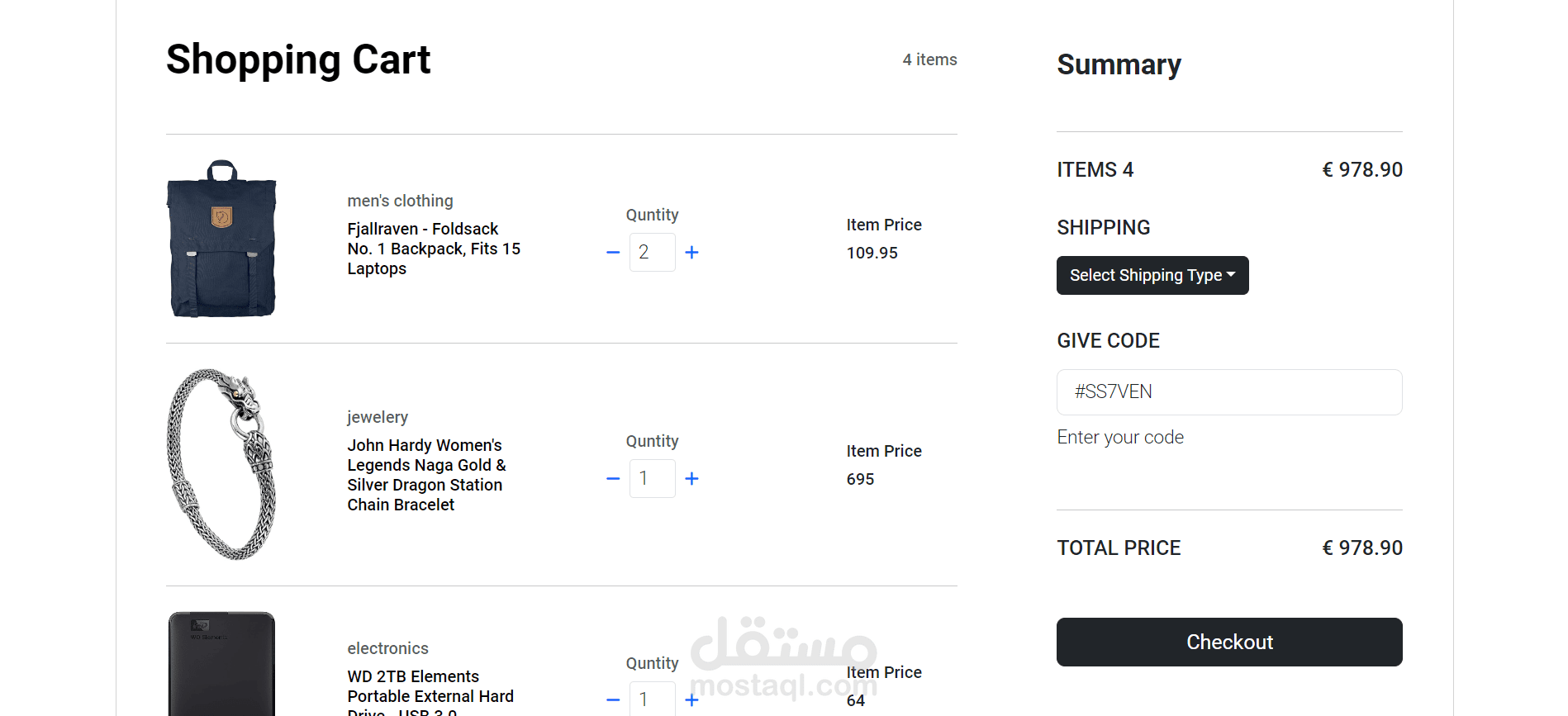1568x716 pixels.
Task: Click the bracelet quantity field
Action: [x=653, y=478]
